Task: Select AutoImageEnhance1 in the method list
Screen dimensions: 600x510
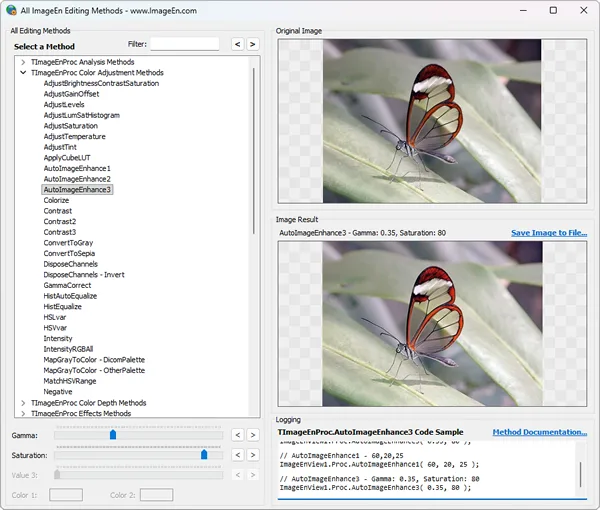Action: click(77, 168)
